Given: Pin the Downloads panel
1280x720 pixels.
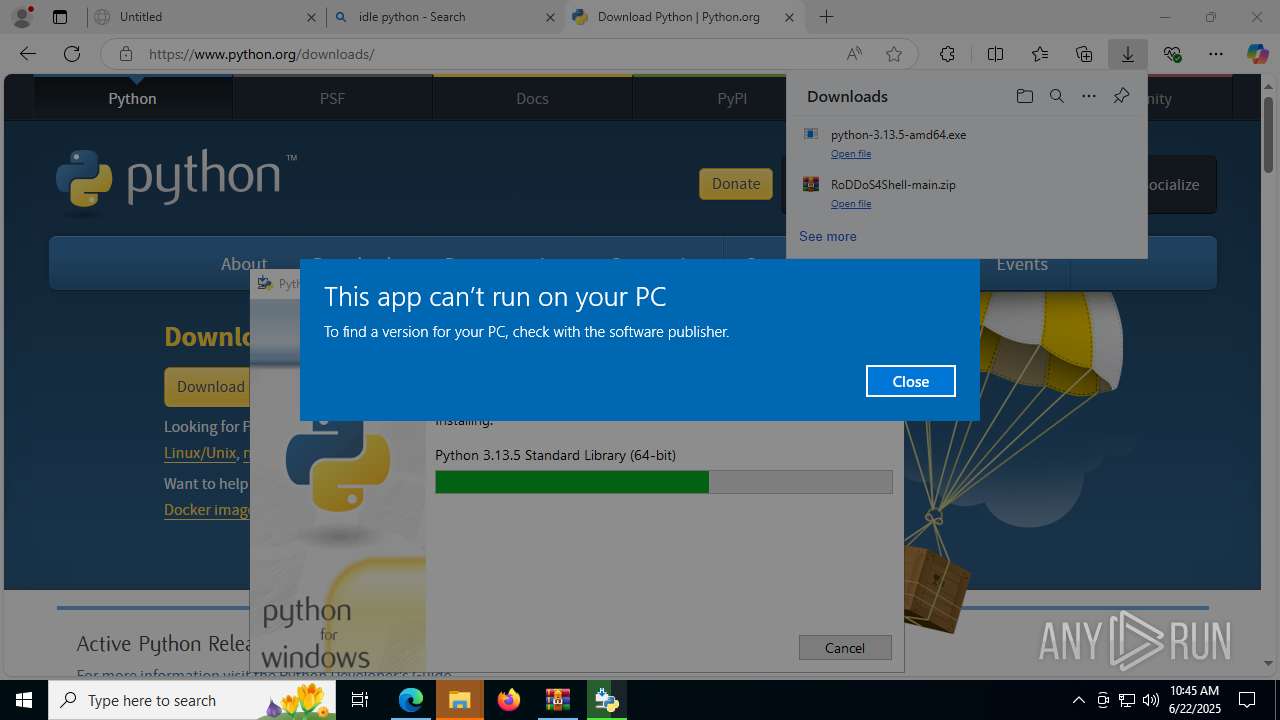Looking at the screenshot, I should point(1121,96).
